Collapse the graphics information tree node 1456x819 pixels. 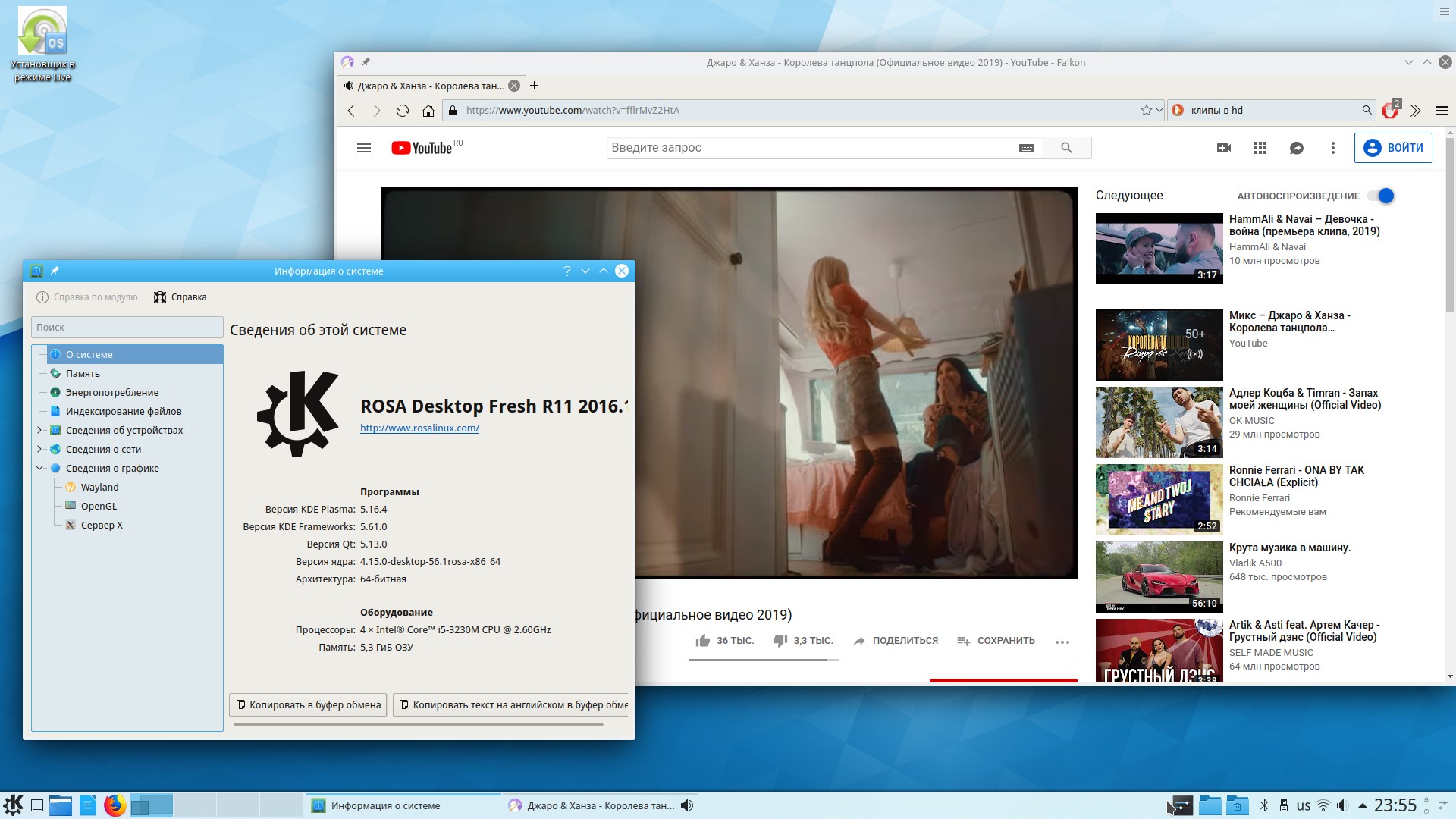pos(39,468)
